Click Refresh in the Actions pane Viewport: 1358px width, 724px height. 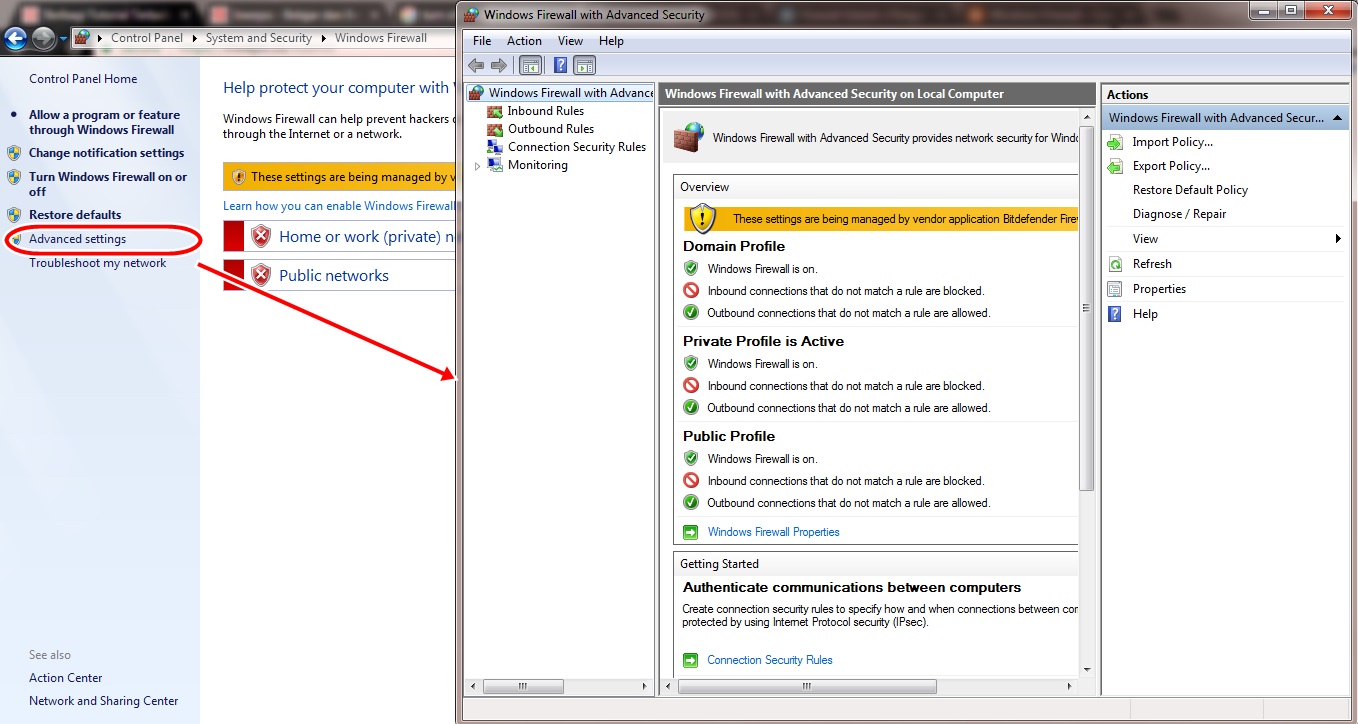pyautogui.click(x=1152, y=264)
